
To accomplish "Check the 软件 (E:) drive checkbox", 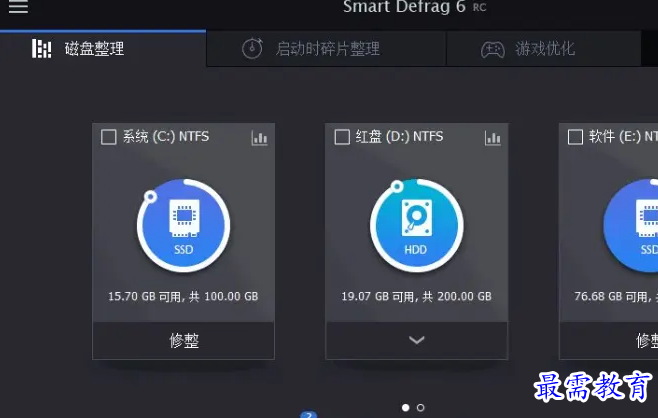I will [575, 137].
